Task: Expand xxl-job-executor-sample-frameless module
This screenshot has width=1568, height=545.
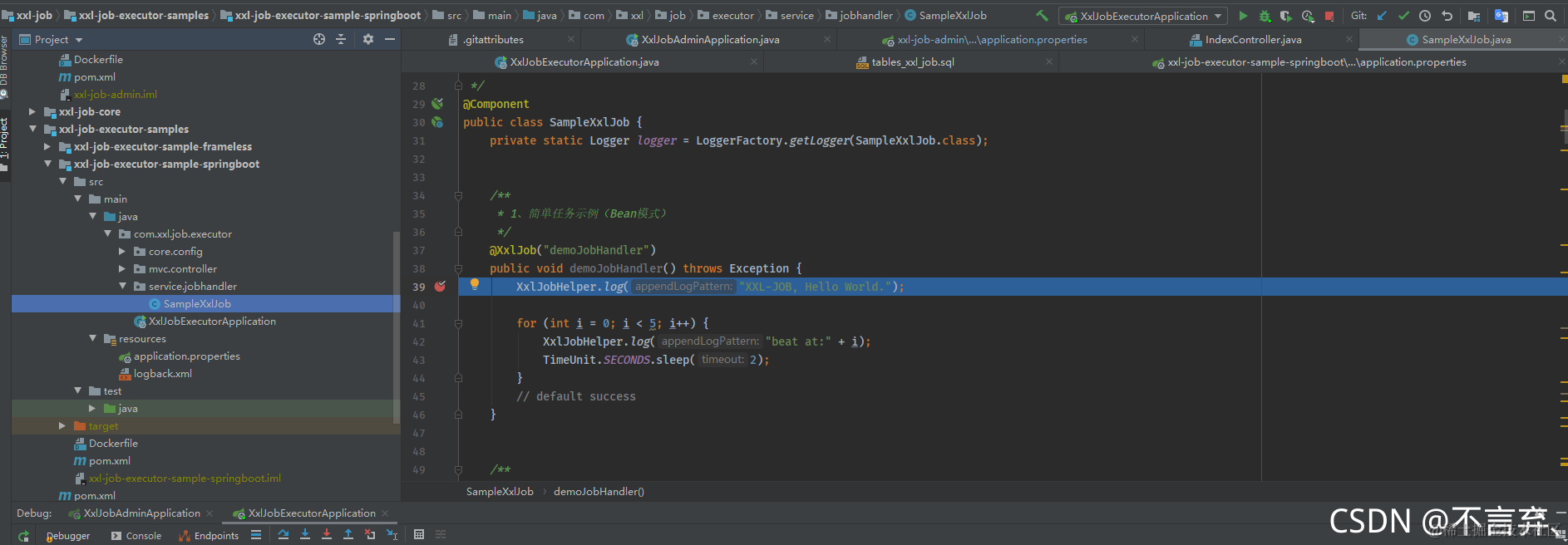Action: pos(47,146)
